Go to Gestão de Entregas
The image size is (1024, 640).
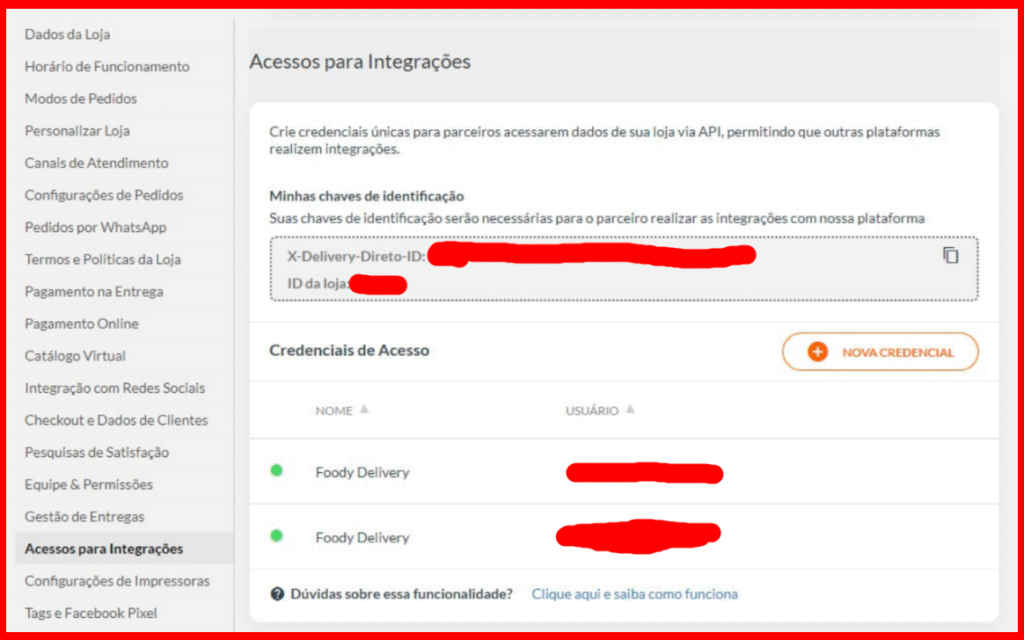pos(84,516)
